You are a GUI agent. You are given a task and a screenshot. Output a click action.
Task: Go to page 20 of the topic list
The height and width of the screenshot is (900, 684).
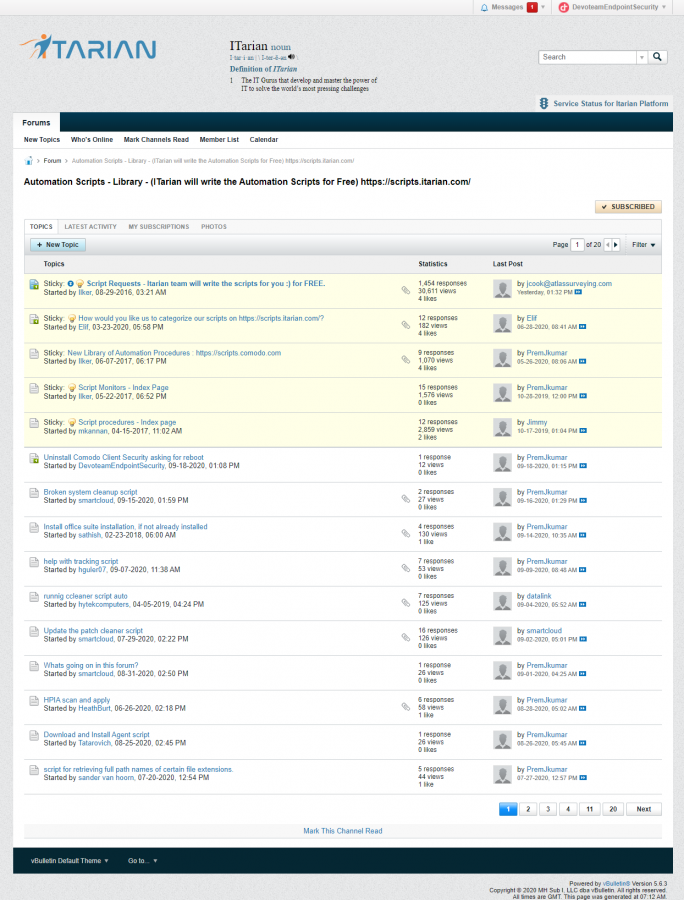coord(613,809)
